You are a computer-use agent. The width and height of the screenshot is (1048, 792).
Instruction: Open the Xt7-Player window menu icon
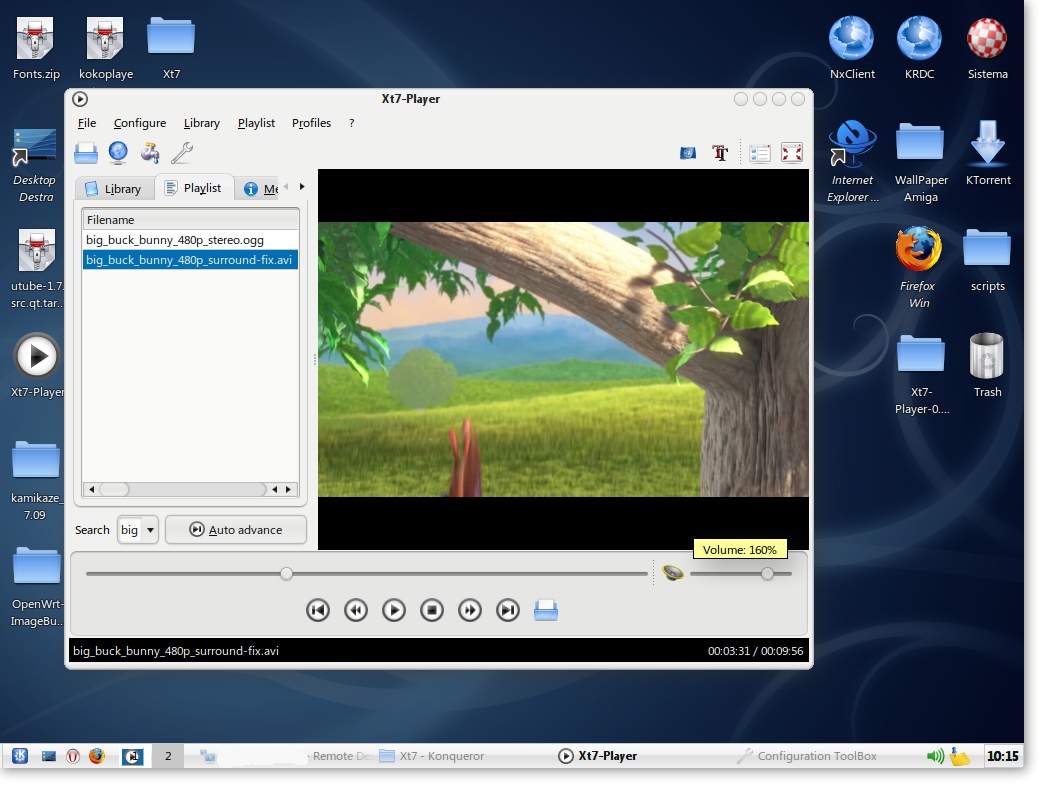click(x=80, y=99)
